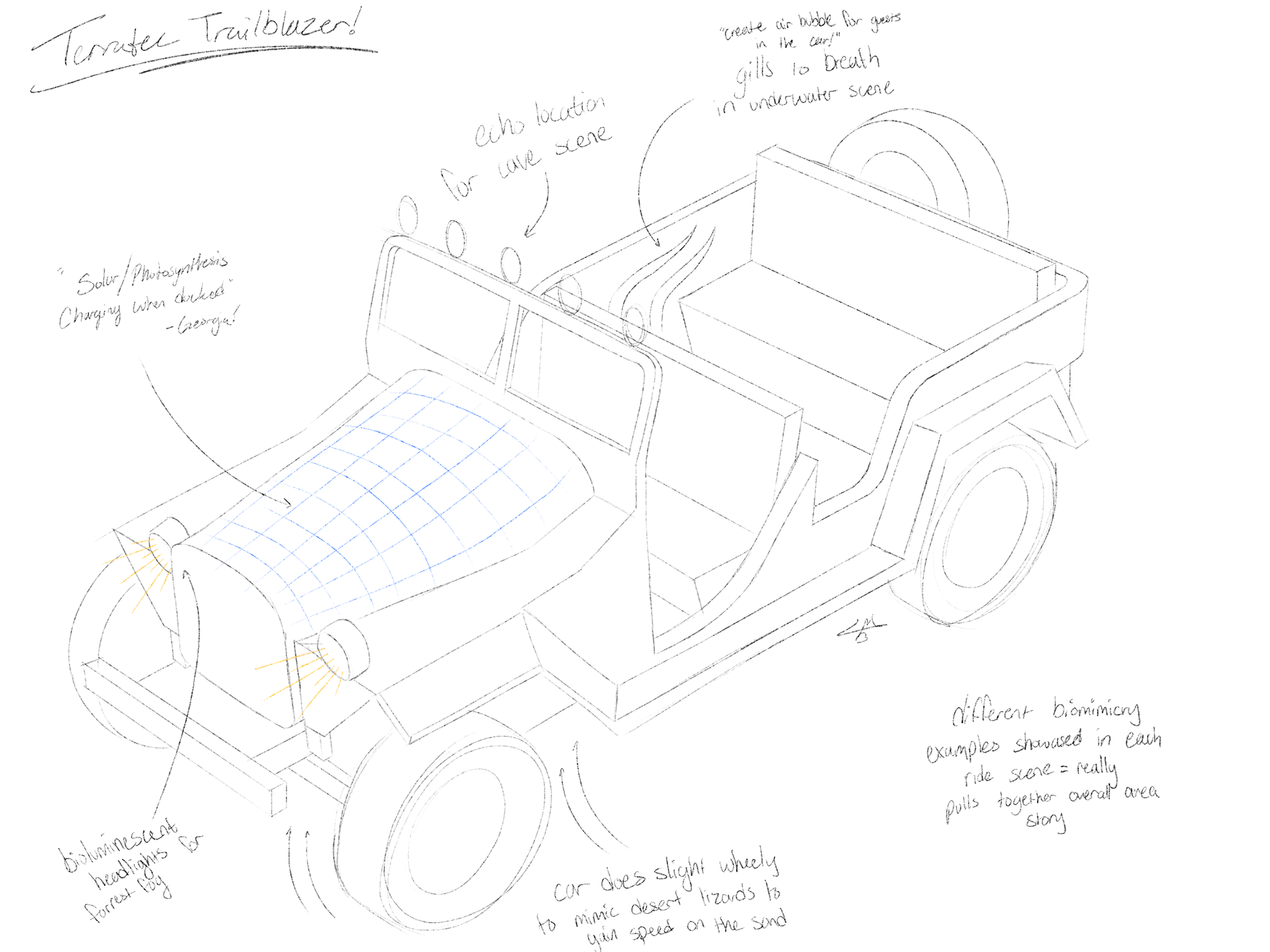Click the "-Georgia!" attribution text

pos(202,320)
